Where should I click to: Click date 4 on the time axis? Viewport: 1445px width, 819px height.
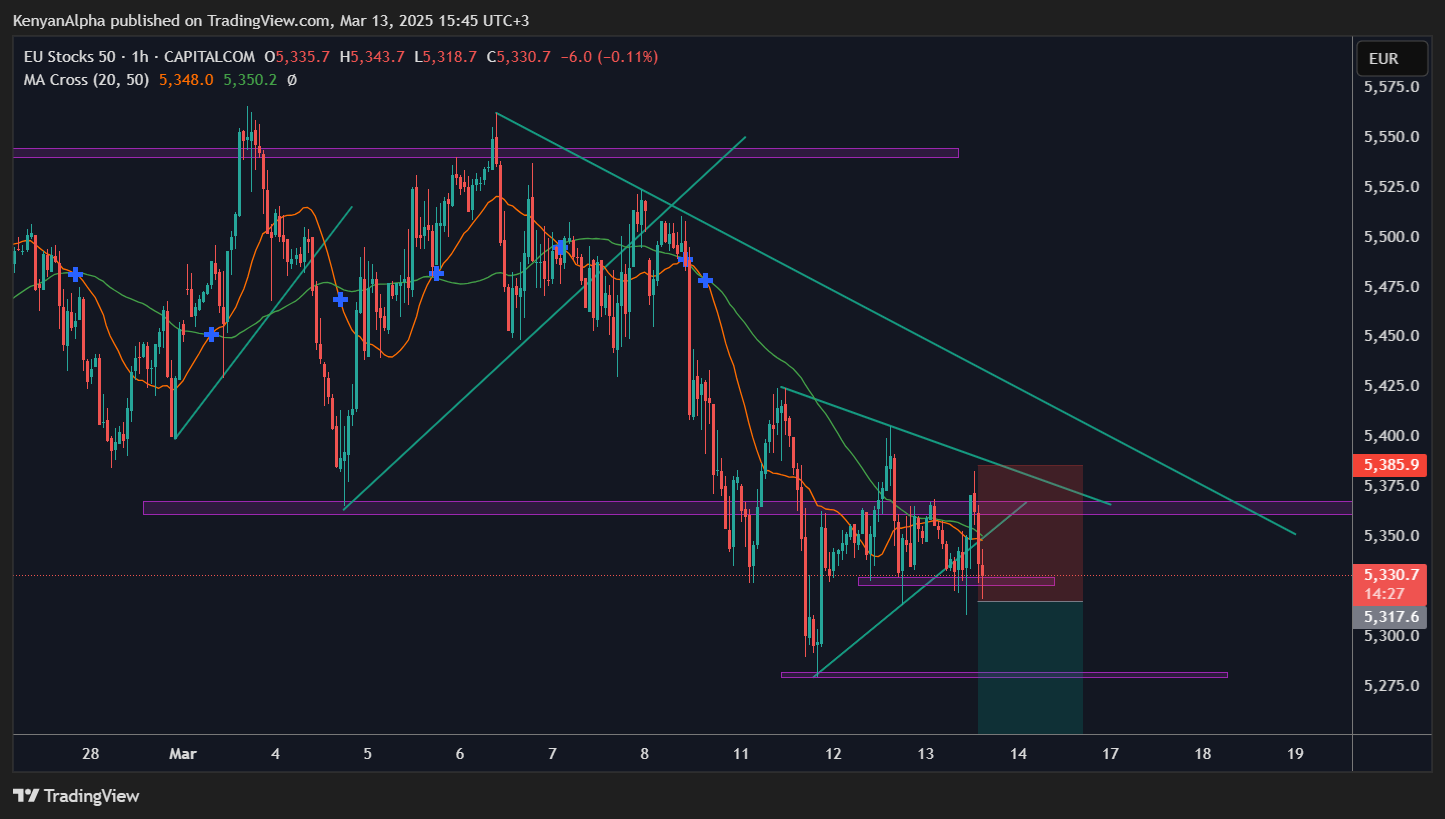(275, 754)
